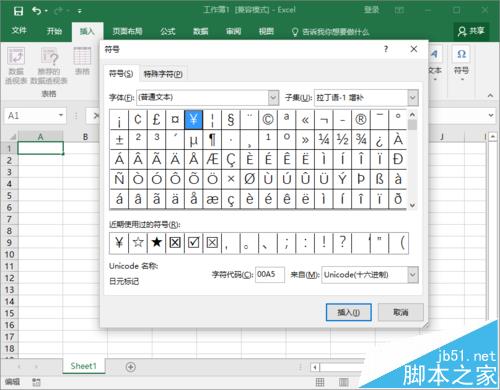The height and width of the screenshot is (390, 500).
Task: Open the font (字体) dropdown
Action: click(x=273, y=98)
